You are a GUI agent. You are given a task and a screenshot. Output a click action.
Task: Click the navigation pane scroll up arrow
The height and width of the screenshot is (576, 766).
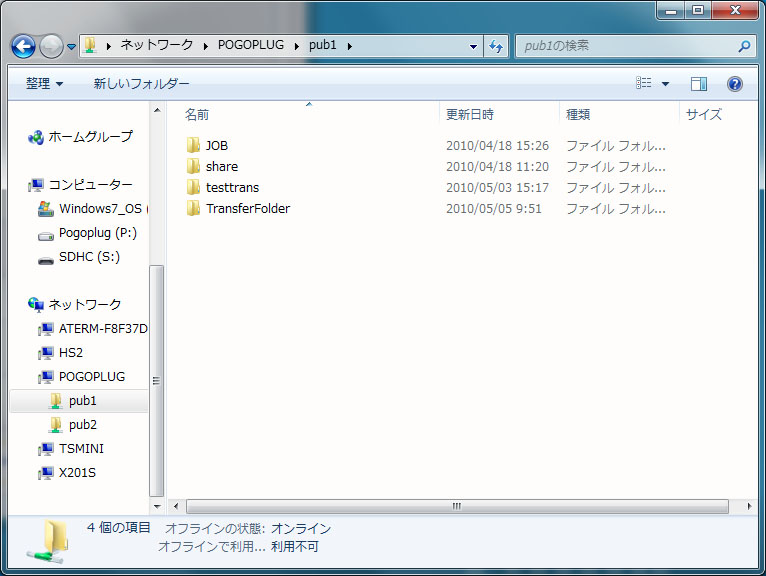pyautogui.click(x=157, y=110)
